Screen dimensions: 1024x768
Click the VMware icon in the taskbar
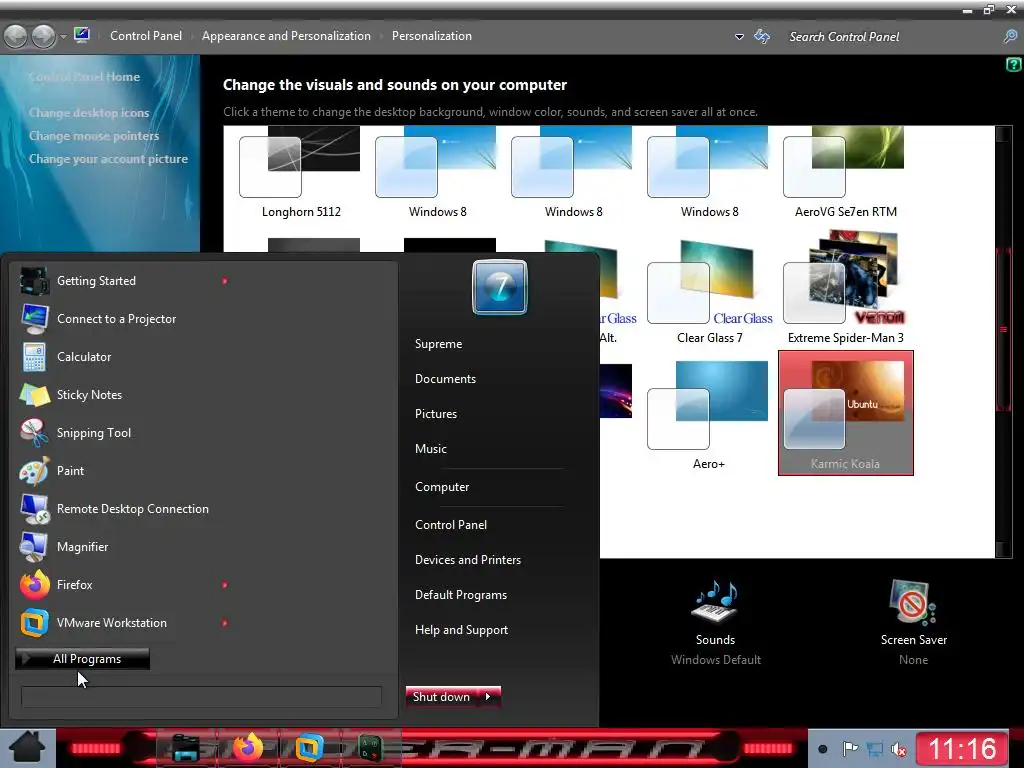coord(309,748)
